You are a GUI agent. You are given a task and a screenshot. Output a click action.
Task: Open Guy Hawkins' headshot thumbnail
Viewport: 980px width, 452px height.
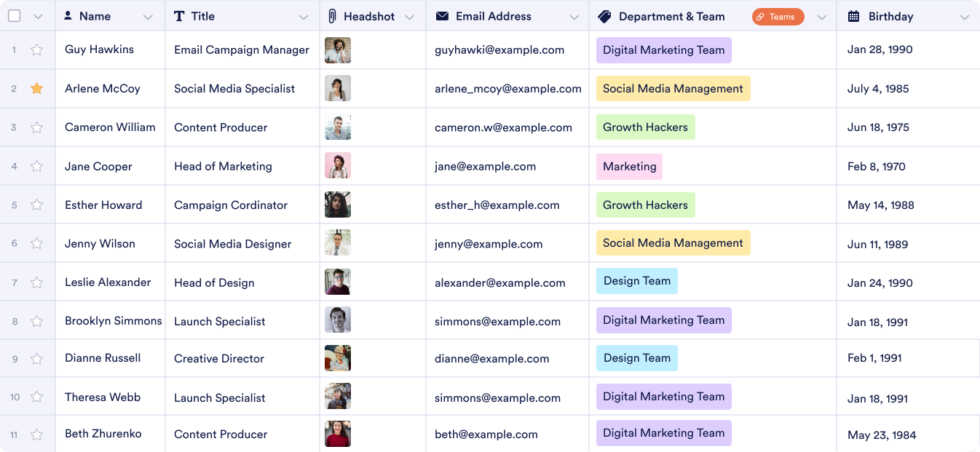[x=338, y=50]
